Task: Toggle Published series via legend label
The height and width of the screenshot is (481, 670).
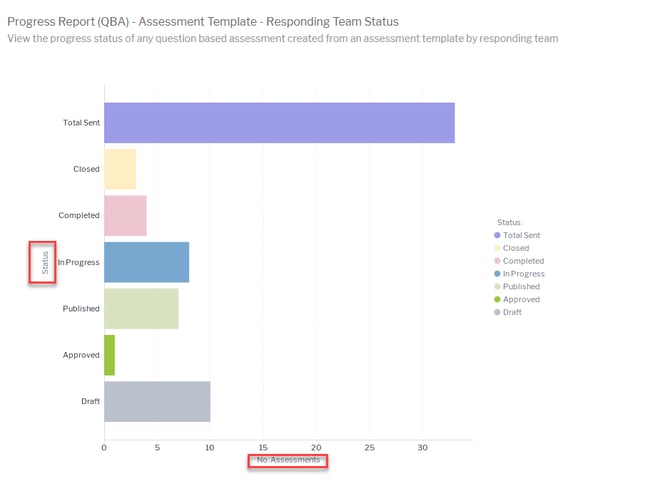Action: point(521,286)
